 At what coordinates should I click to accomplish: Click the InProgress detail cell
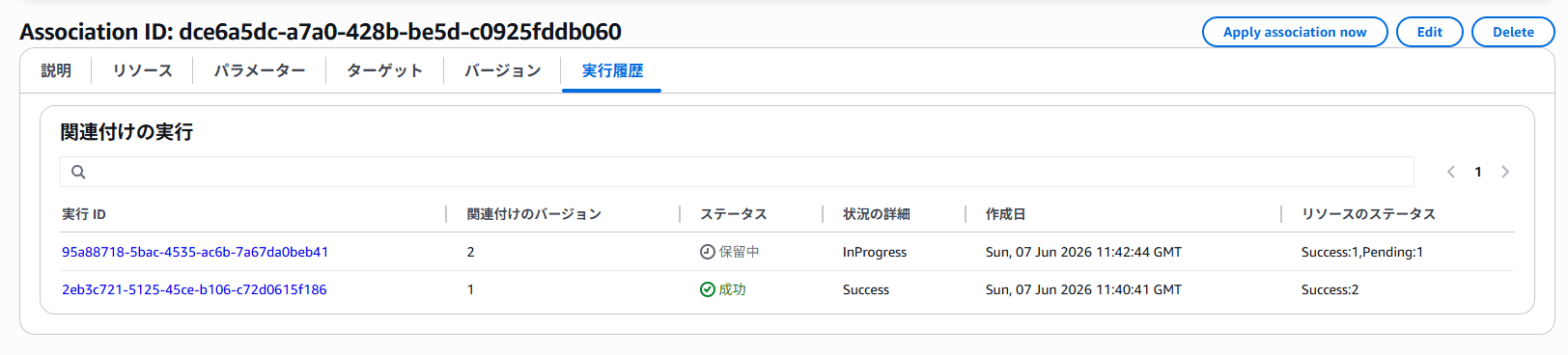click(x=875, y=252)
